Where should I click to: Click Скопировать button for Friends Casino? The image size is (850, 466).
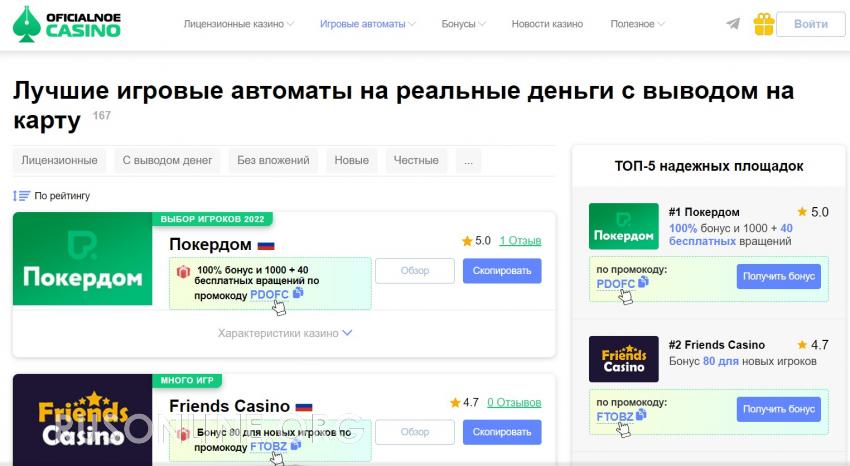(502, 432)
